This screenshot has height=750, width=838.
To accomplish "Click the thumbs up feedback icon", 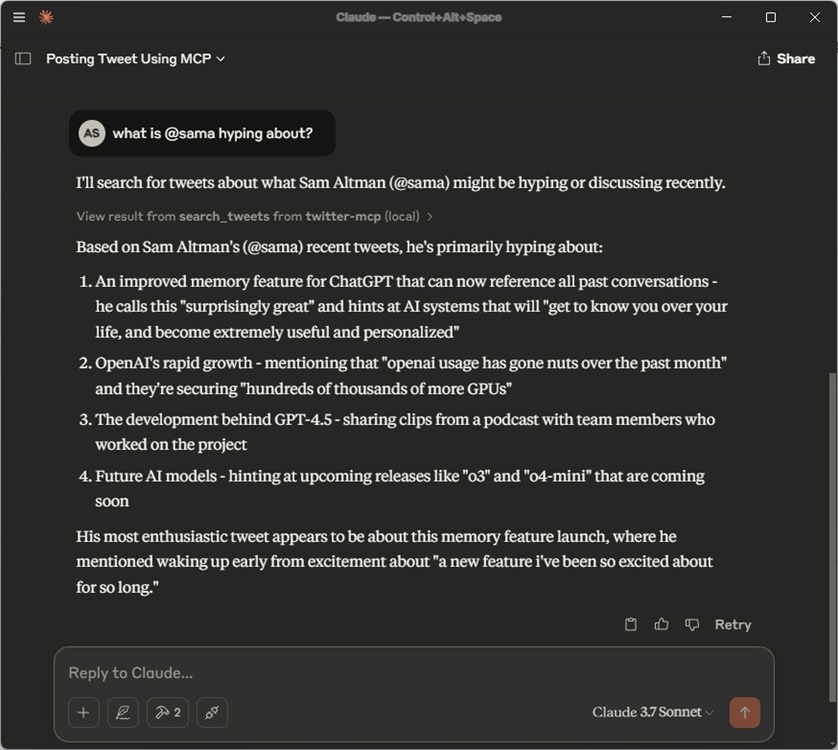I will 661,624.
